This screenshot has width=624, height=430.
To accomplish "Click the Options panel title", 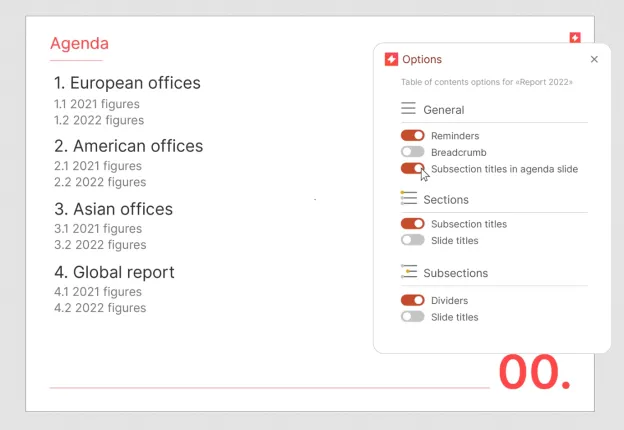I will coord(422,59).
